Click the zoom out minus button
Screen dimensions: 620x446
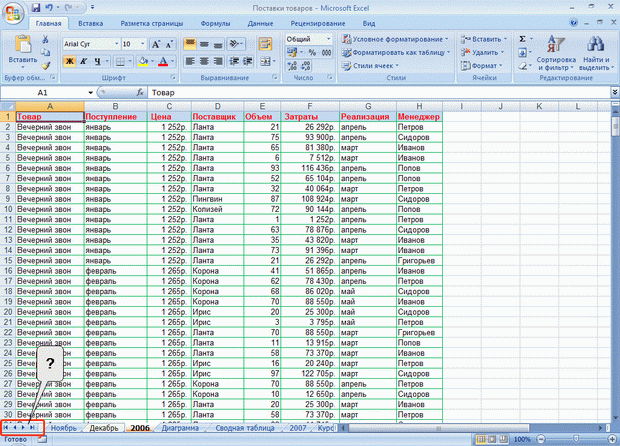[x=541, y=439]
